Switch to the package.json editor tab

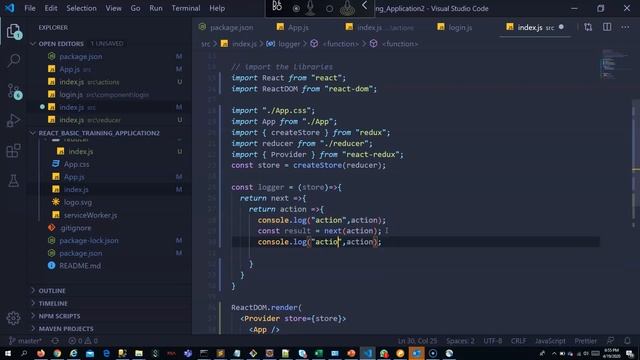click(226, 27)
